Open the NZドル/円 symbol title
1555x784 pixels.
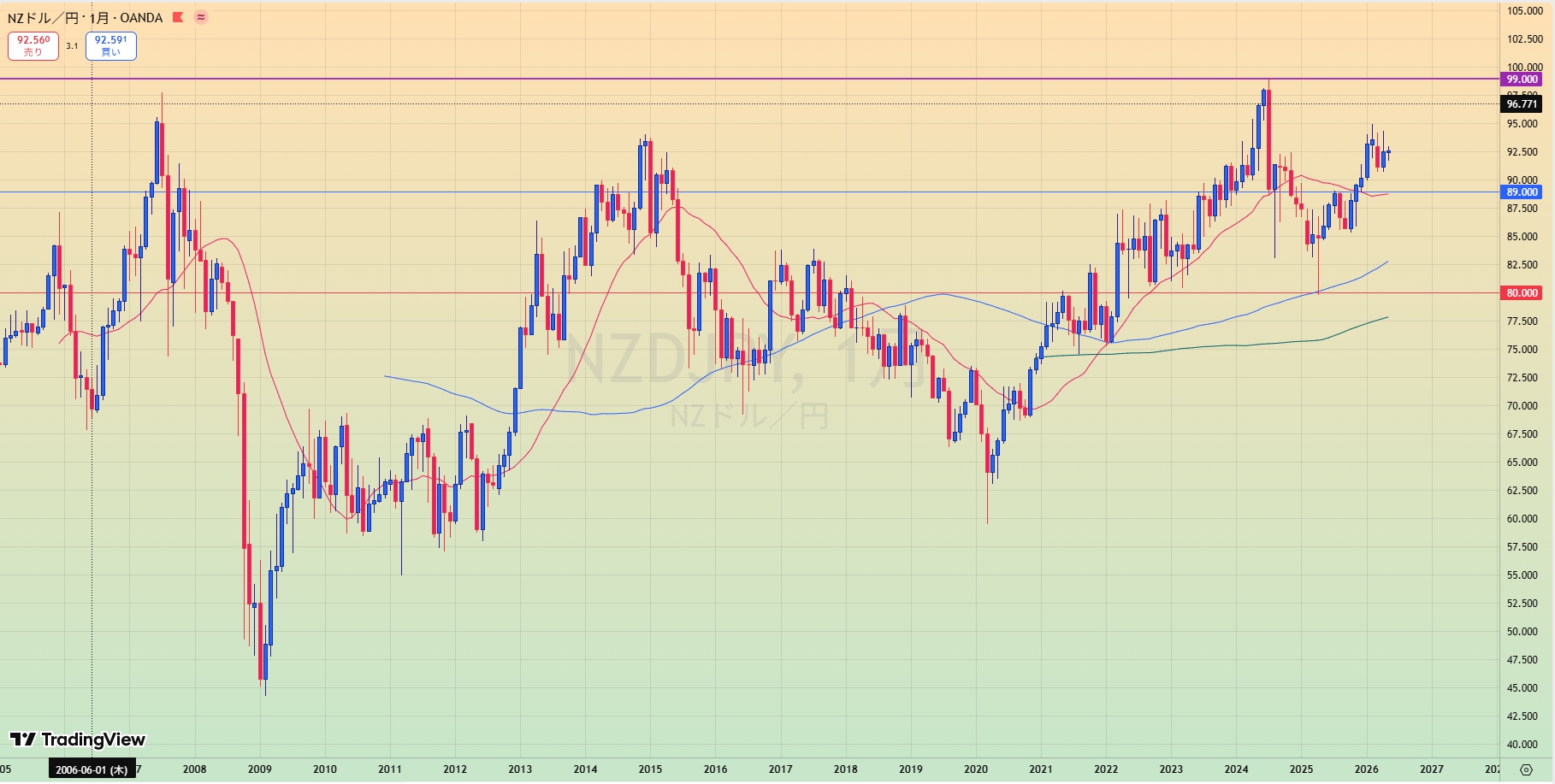pos(44,18)
